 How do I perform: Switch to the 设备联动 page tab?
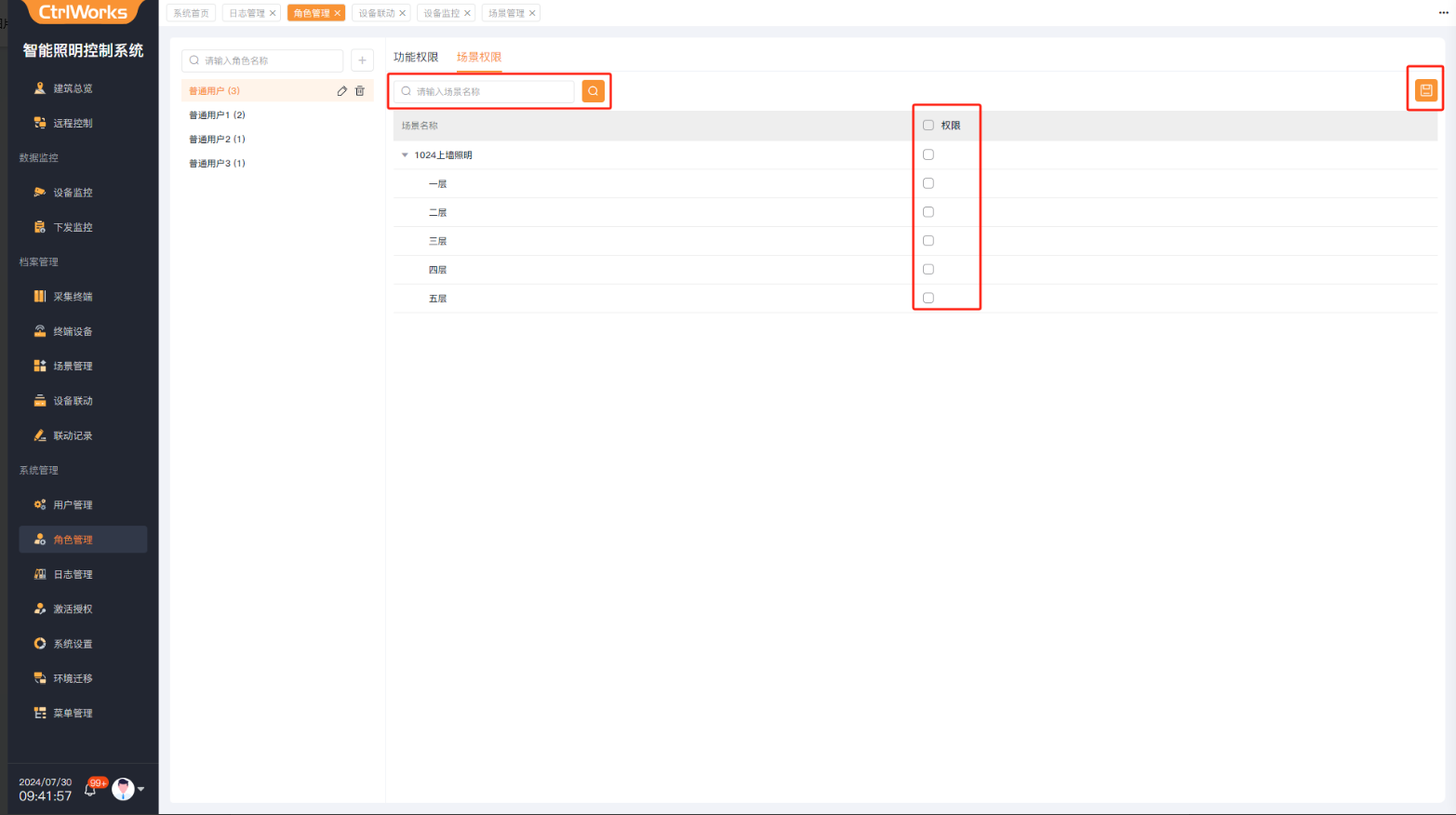(x=377, y=13)
